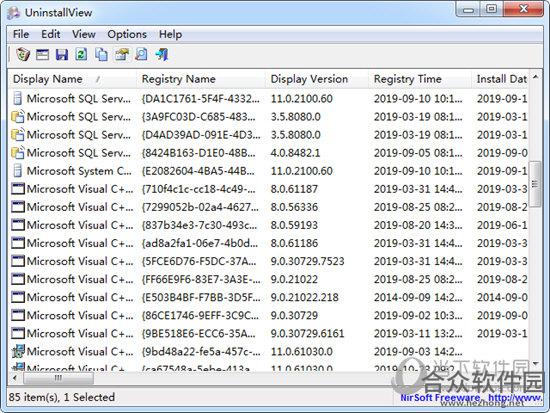Click the vertical scrollbar thumb
550x413 pixels.
coord(535,184)
